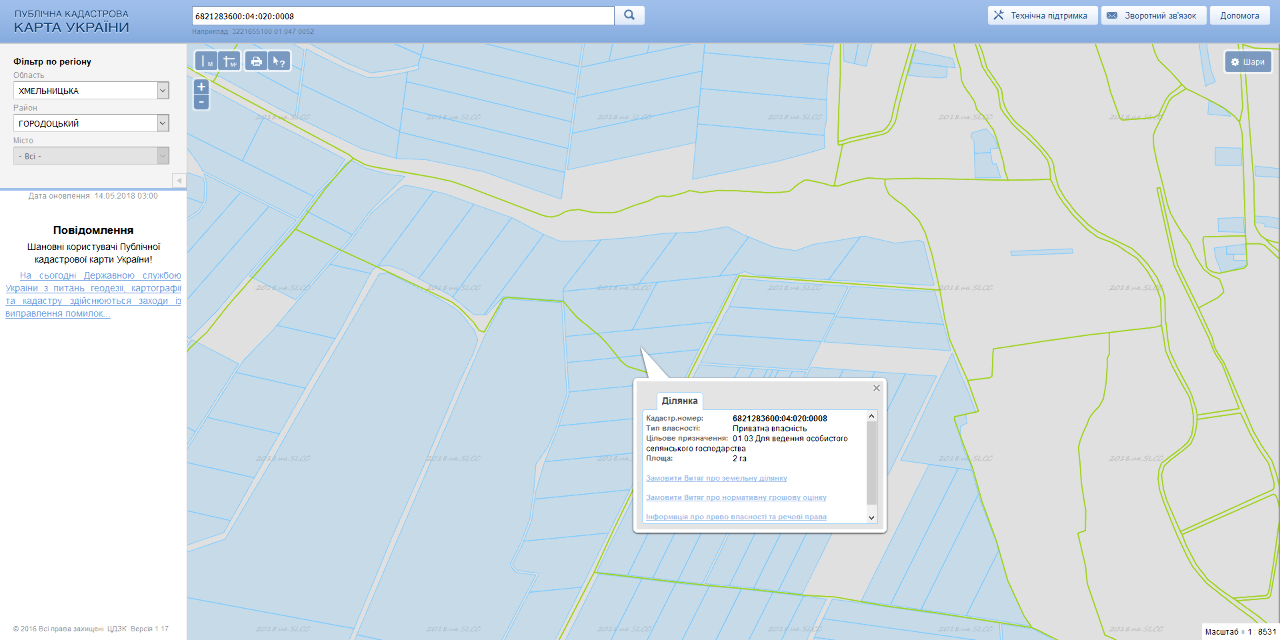Viewport: 1280px width, 640px height.
Task: Open Зворотний зв'язок feedback
Action: (1153, 16)
